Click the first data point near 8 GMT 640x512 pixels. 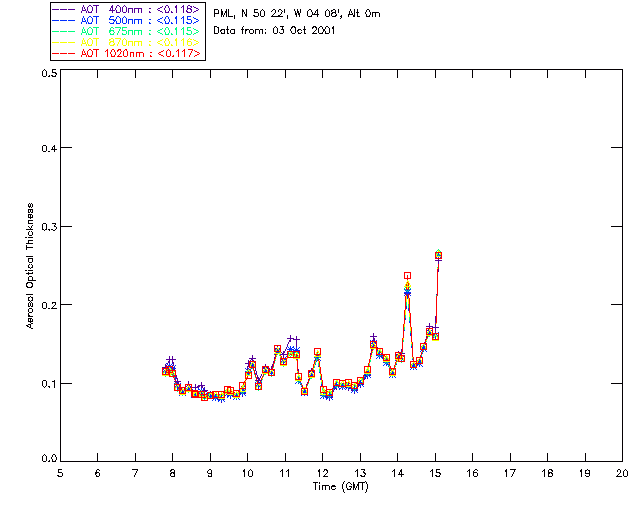[x=165, y=371]
